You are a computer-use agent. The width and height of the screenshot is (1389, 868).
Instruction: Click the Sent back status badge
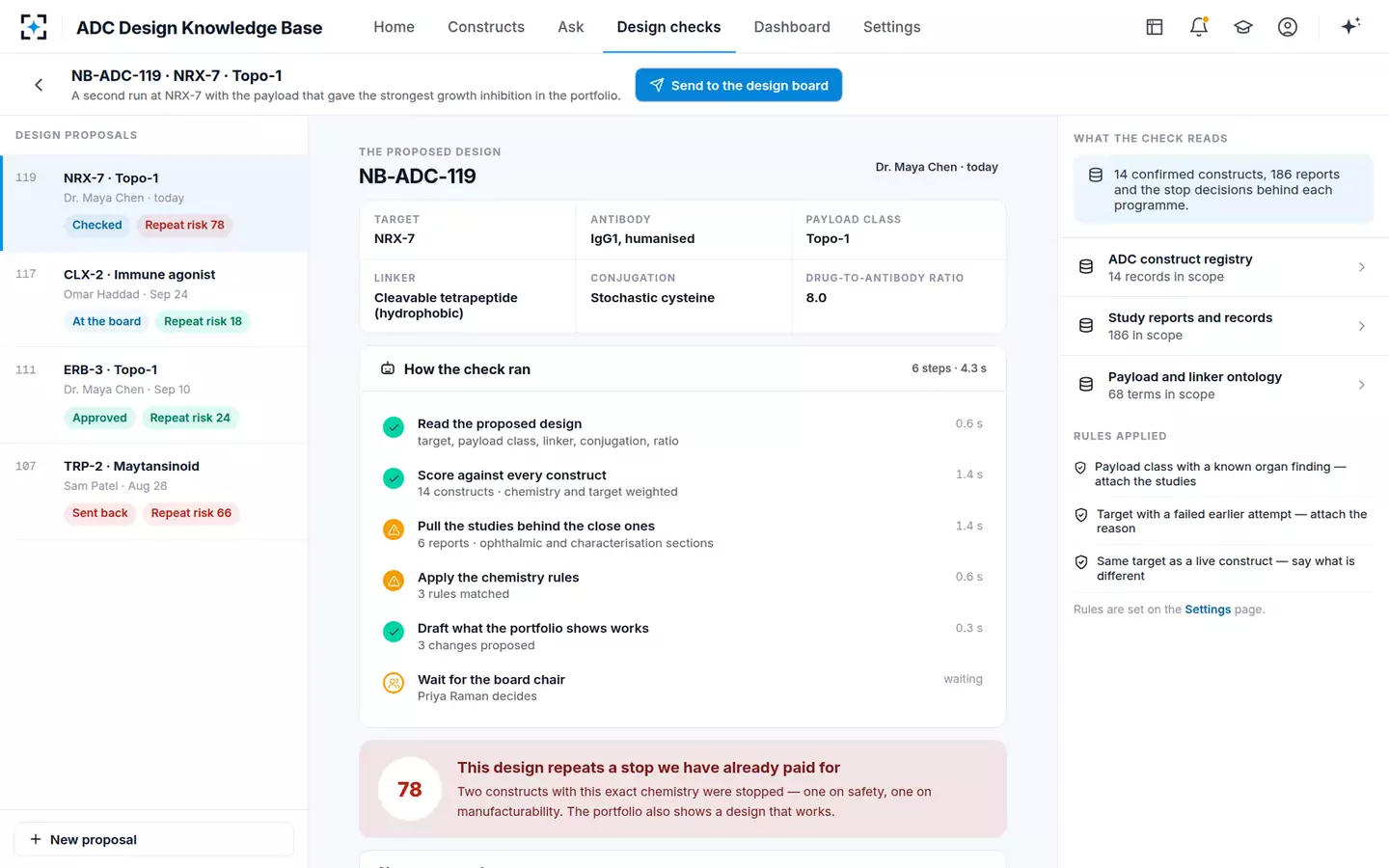[100, 513]
